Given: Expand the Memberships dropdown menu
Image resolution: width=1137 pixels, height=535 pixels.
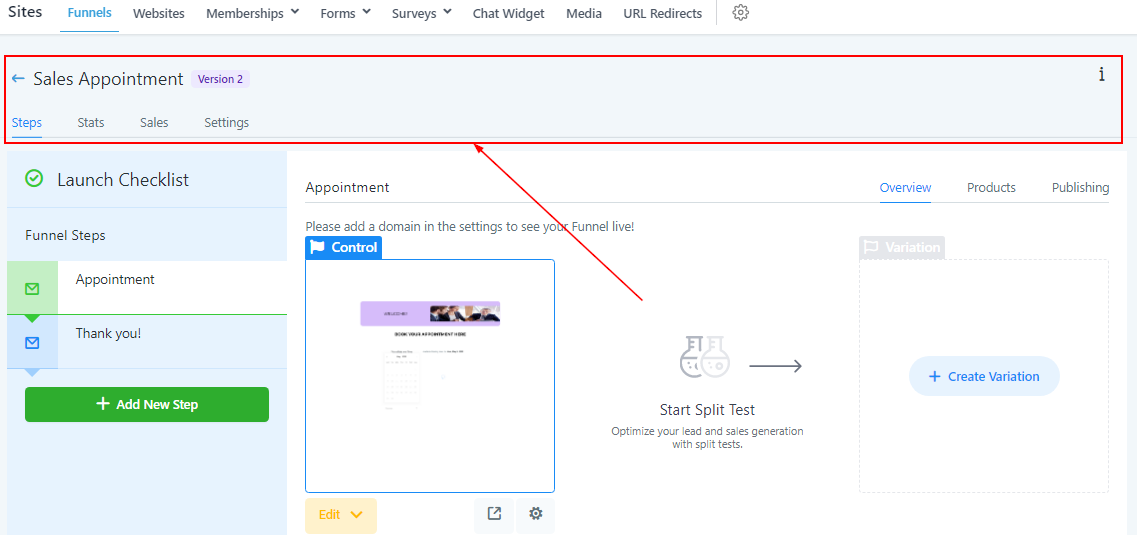Looking at the screenshot, I should tap(253, 14).
